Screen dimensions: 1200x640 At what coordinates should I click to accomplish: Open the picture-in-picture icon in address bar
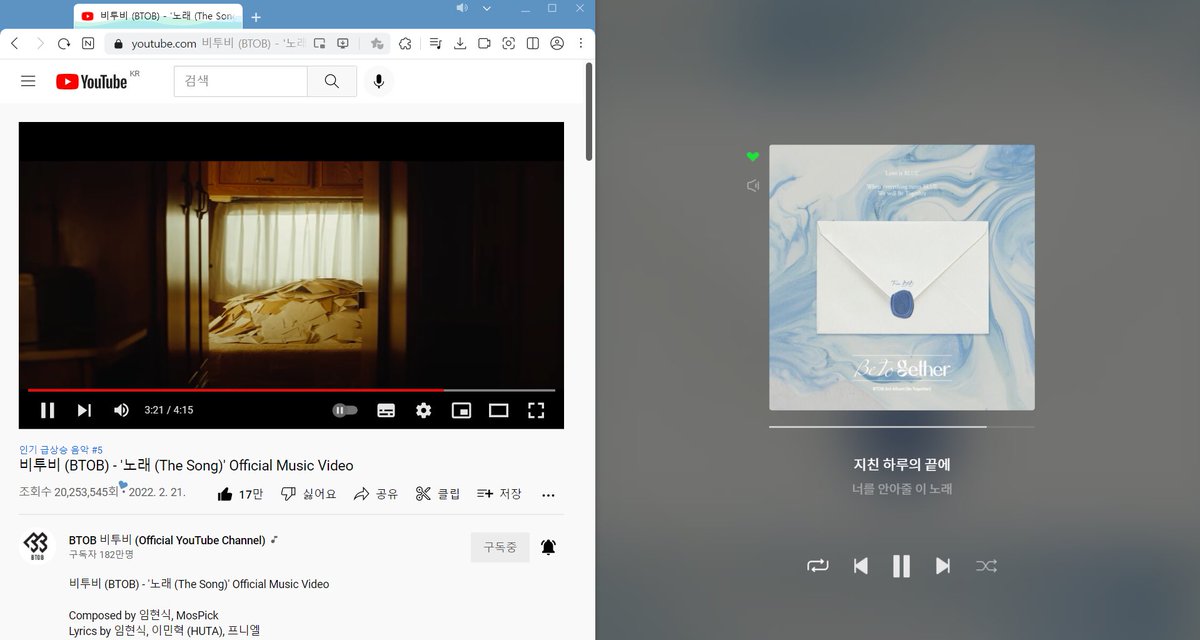click(x=320, y=44)
